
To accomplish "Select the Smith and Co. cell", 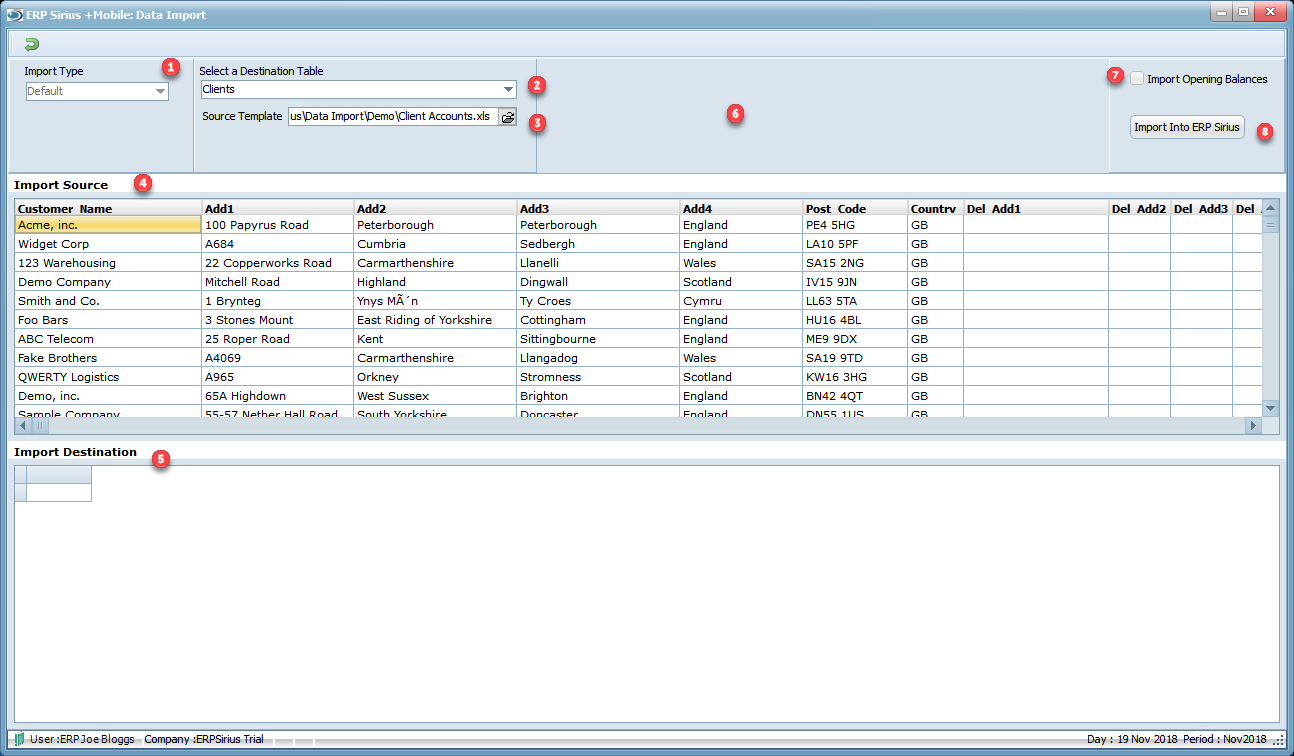I will (108, 301).
